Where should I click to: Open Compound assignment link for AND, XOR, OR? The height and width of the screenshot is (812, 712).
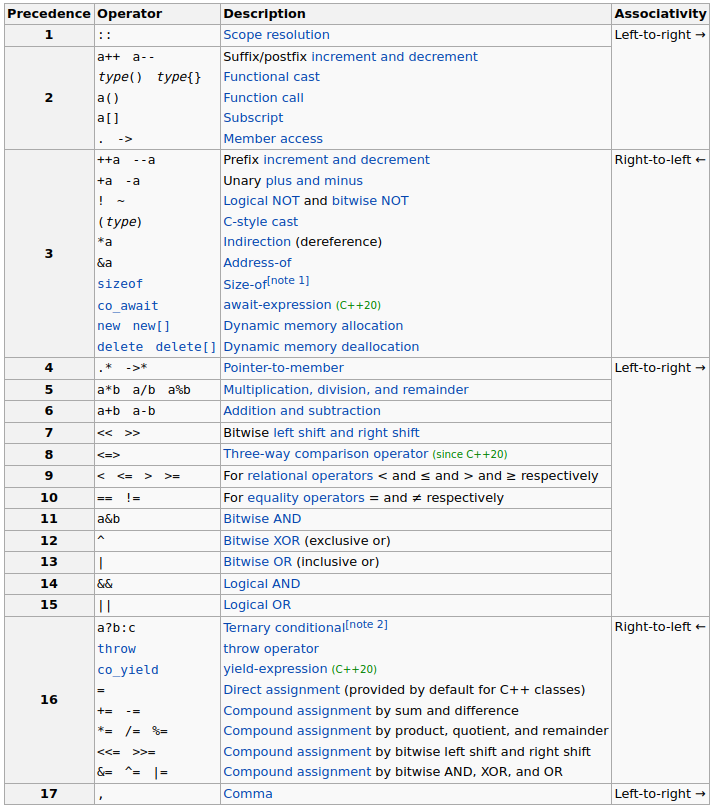pyautogui.click(x=297, y=772)
